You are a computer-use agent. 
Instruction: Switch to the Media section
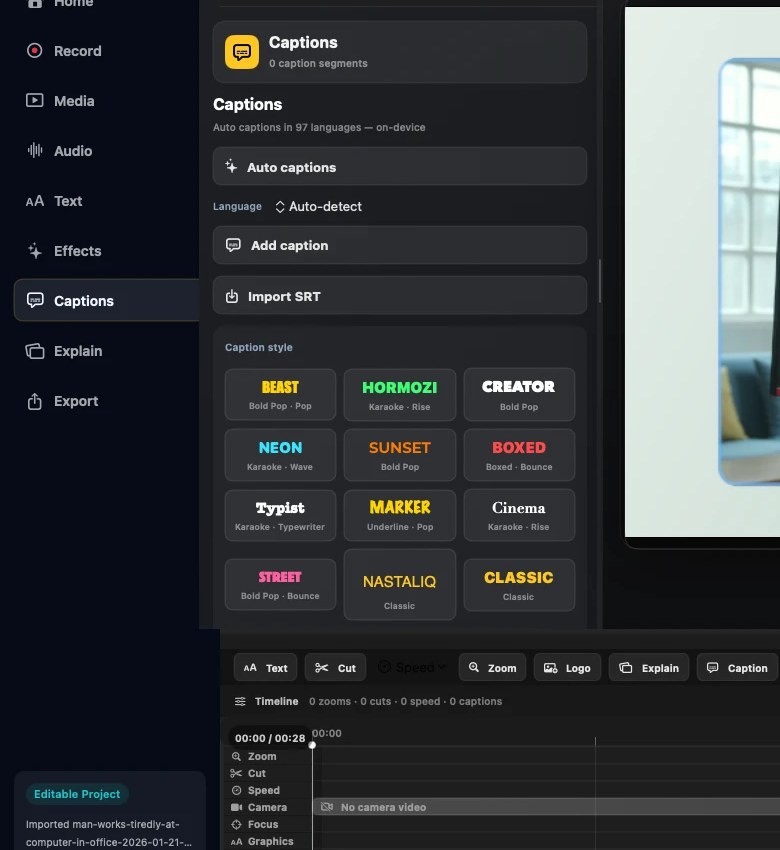coord(106,101)
